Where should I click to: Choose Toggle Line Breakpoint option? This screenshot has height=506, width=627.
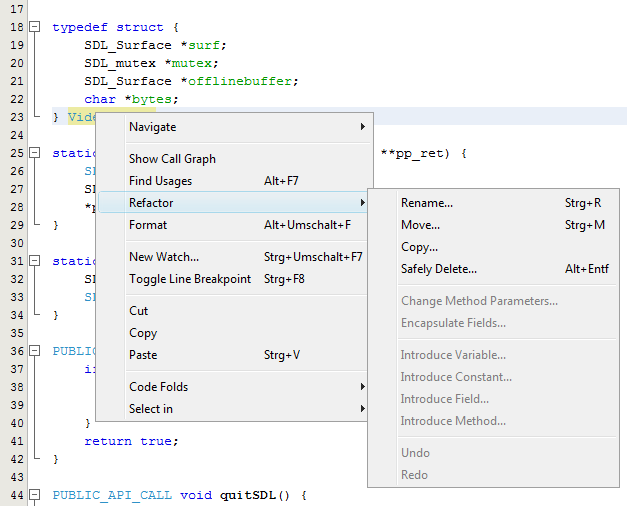click(190, 279)
